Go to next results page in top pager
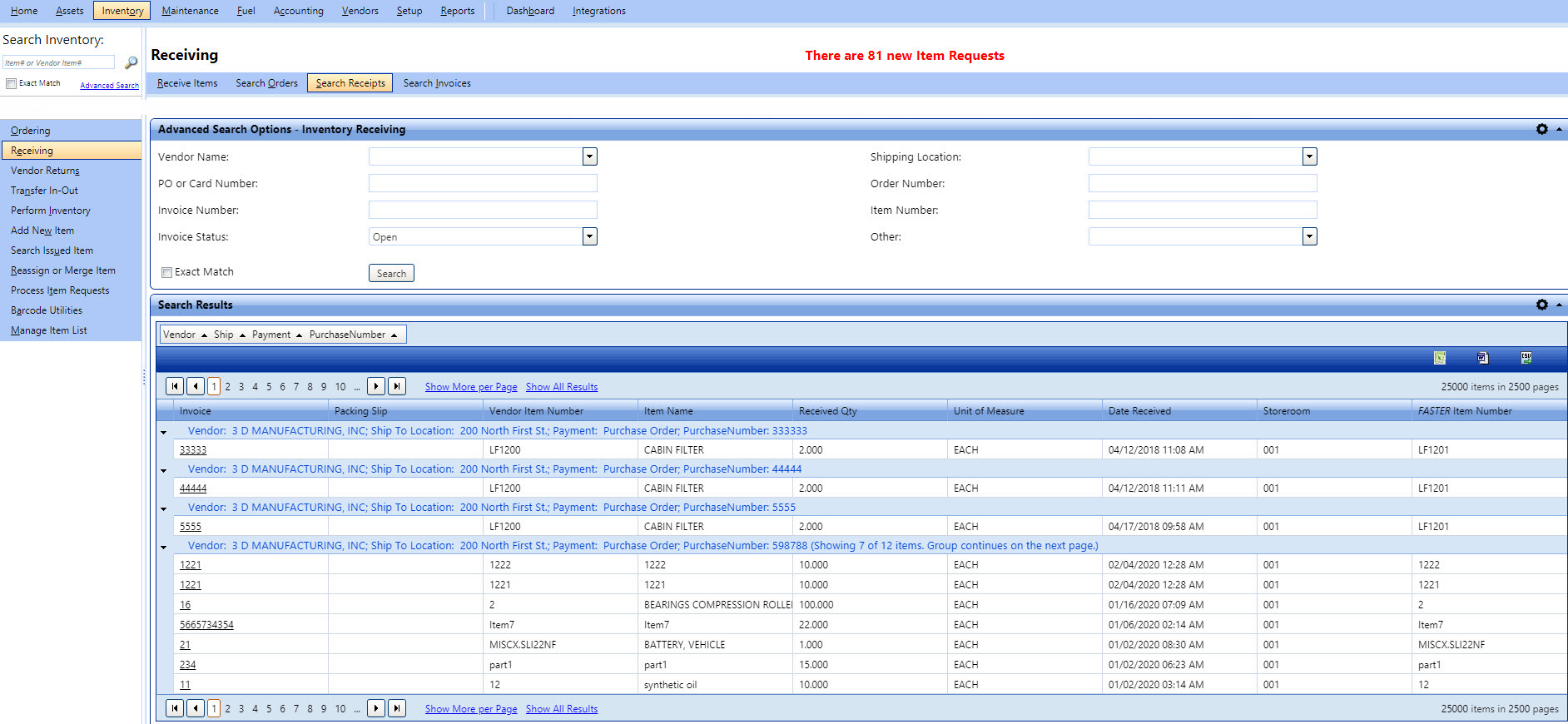This screenshot has height=724, width=1568. [x=376, y=386]
